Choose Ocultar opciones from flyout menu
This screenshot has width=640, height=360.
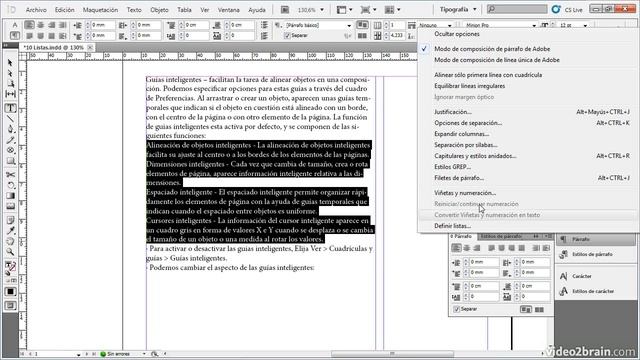pyautogui.click(x=457, y=34)
